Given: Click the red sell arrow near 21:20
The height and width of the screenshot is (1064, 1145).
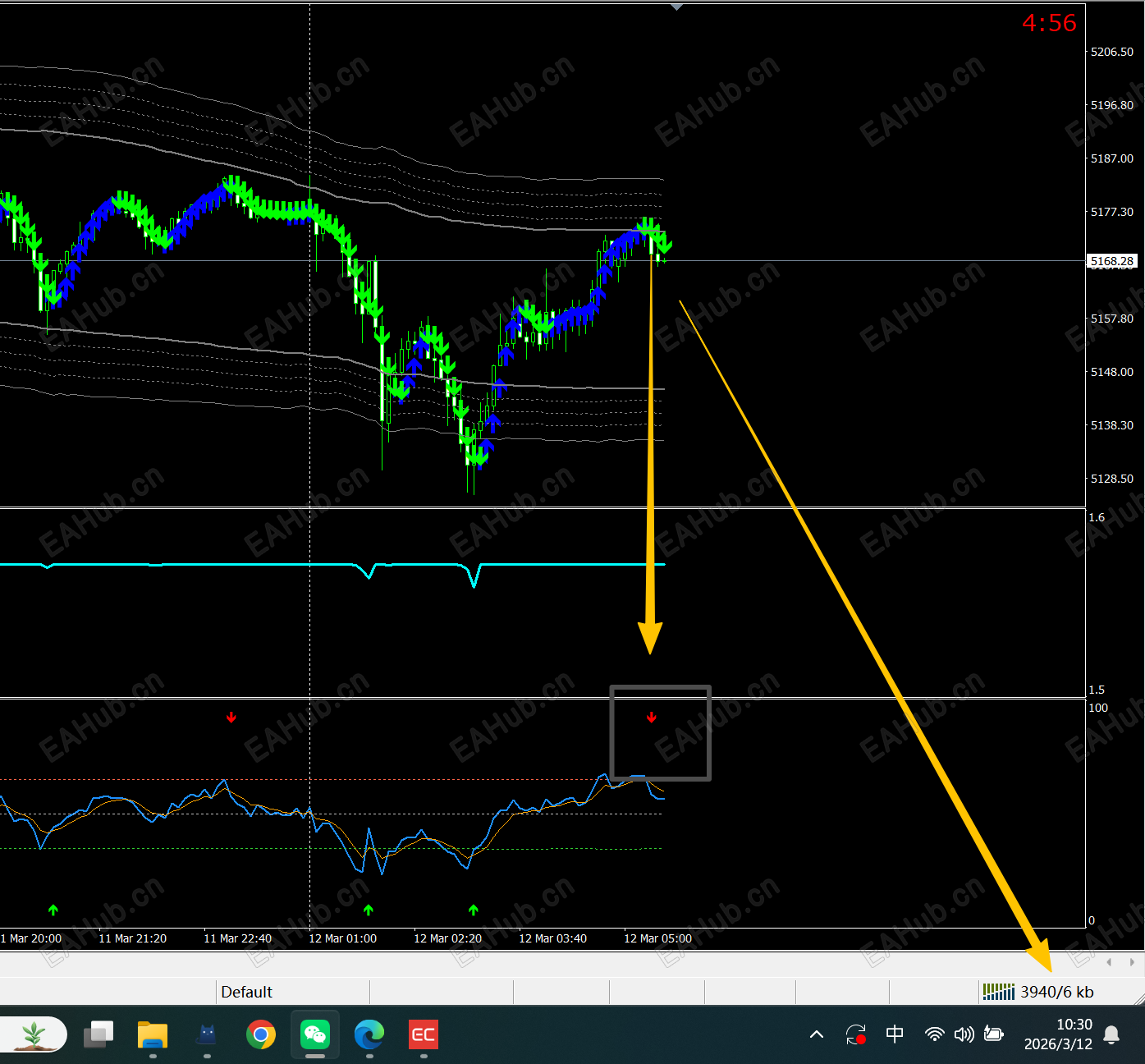Looking at the screenshot, I should point(231,718).
